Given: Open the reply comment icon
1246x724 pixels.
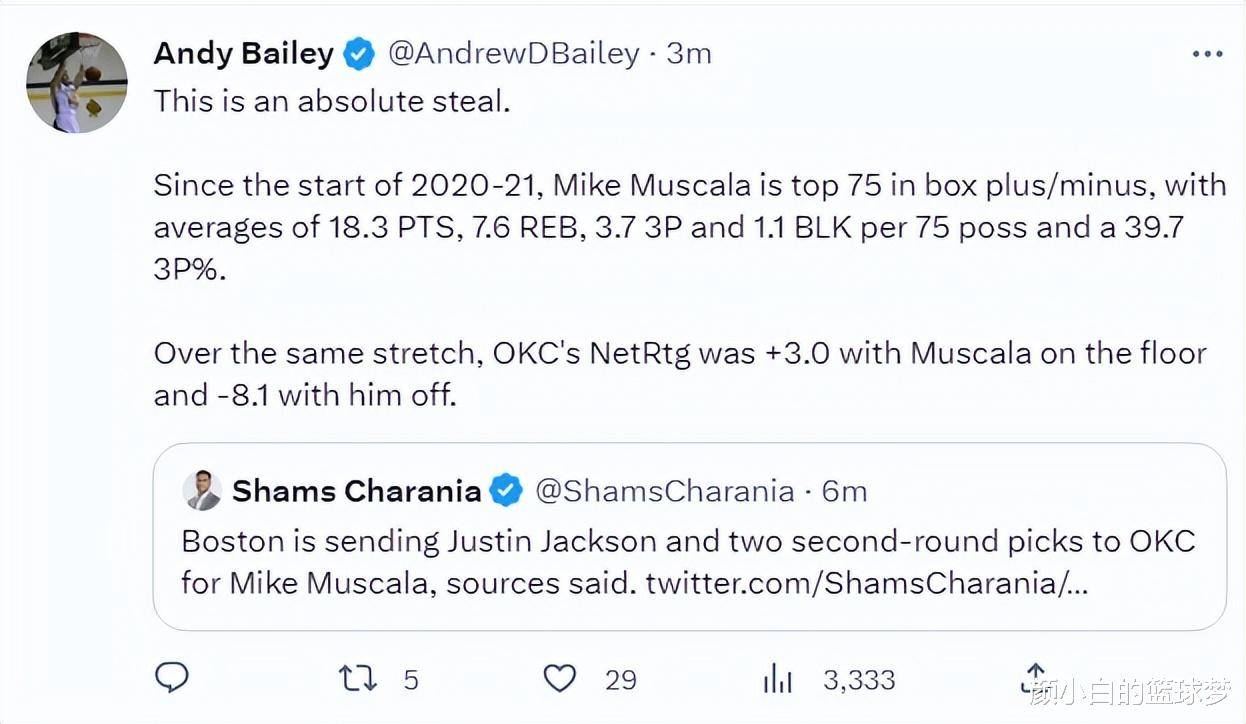Looking at the screenshot, I should 173,679.
